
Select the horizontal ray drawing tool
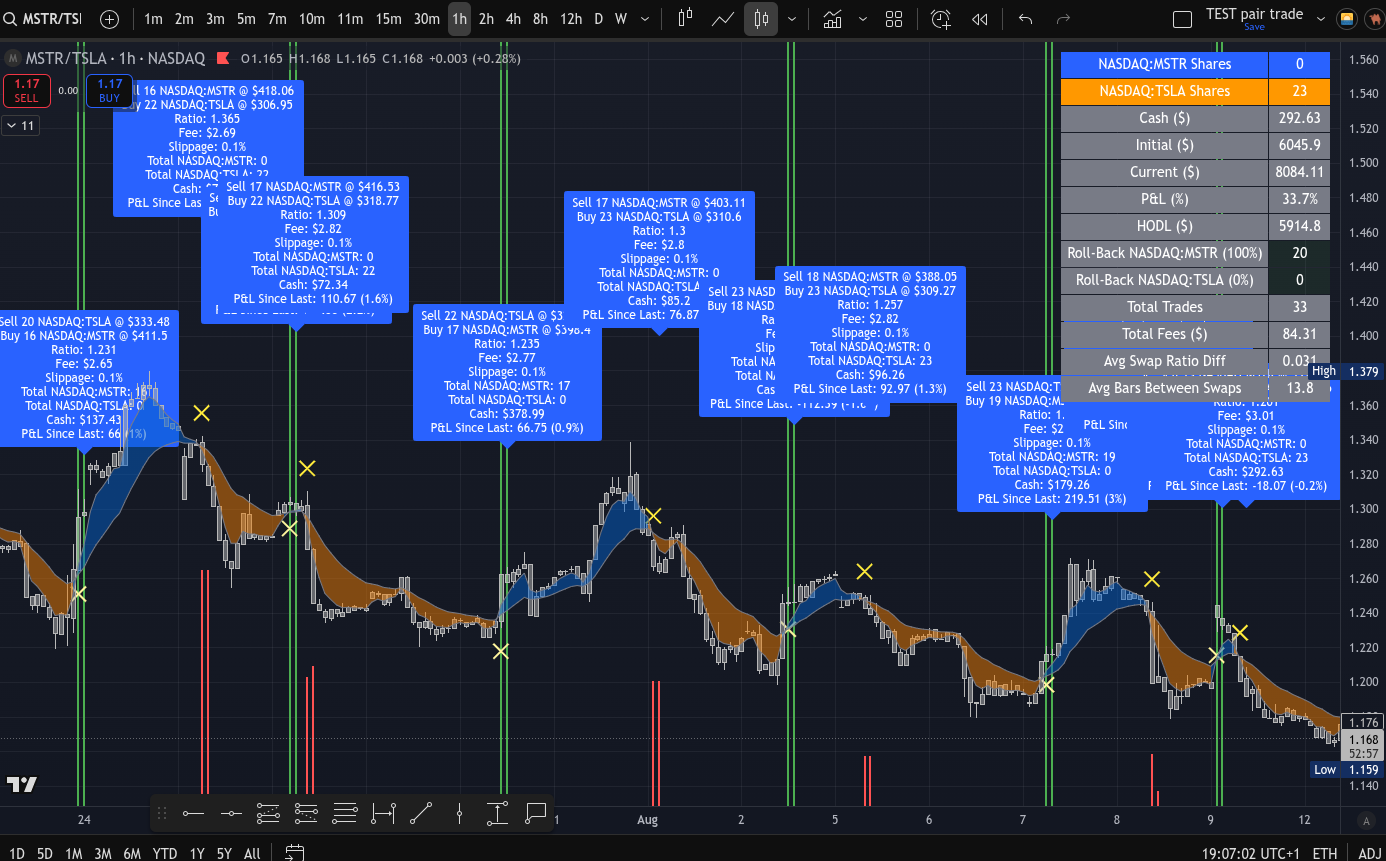pos(193,813)
